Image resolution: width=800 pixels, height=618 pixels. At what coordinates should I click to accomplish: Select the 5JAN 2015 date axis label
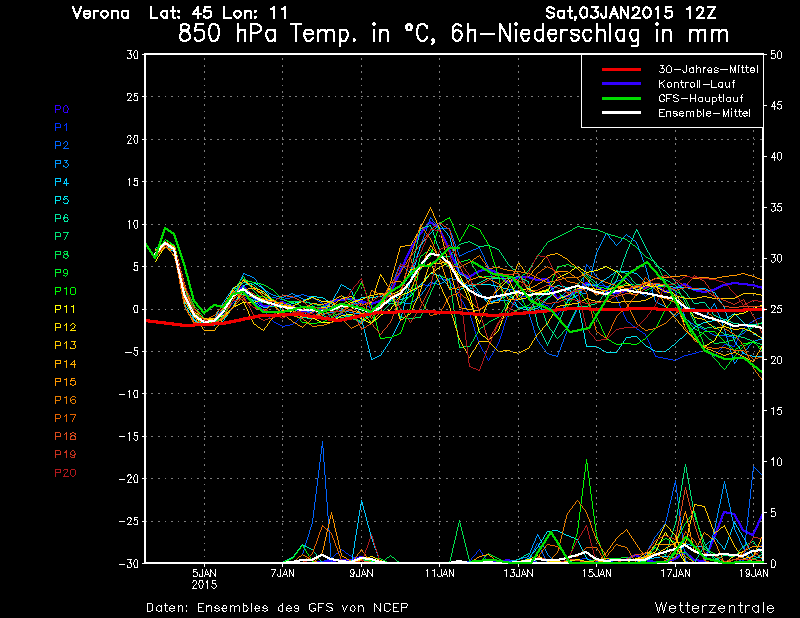204,578
